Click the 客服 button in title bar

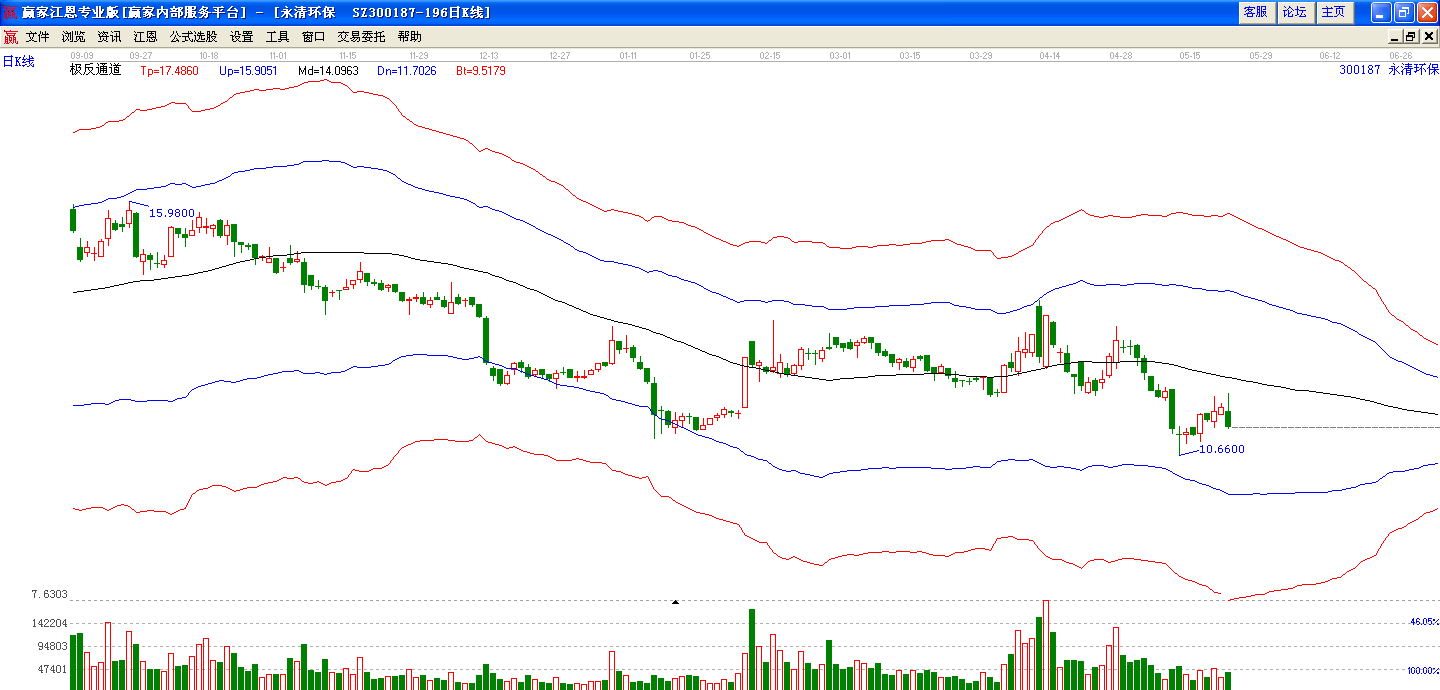click(1255, 12)
